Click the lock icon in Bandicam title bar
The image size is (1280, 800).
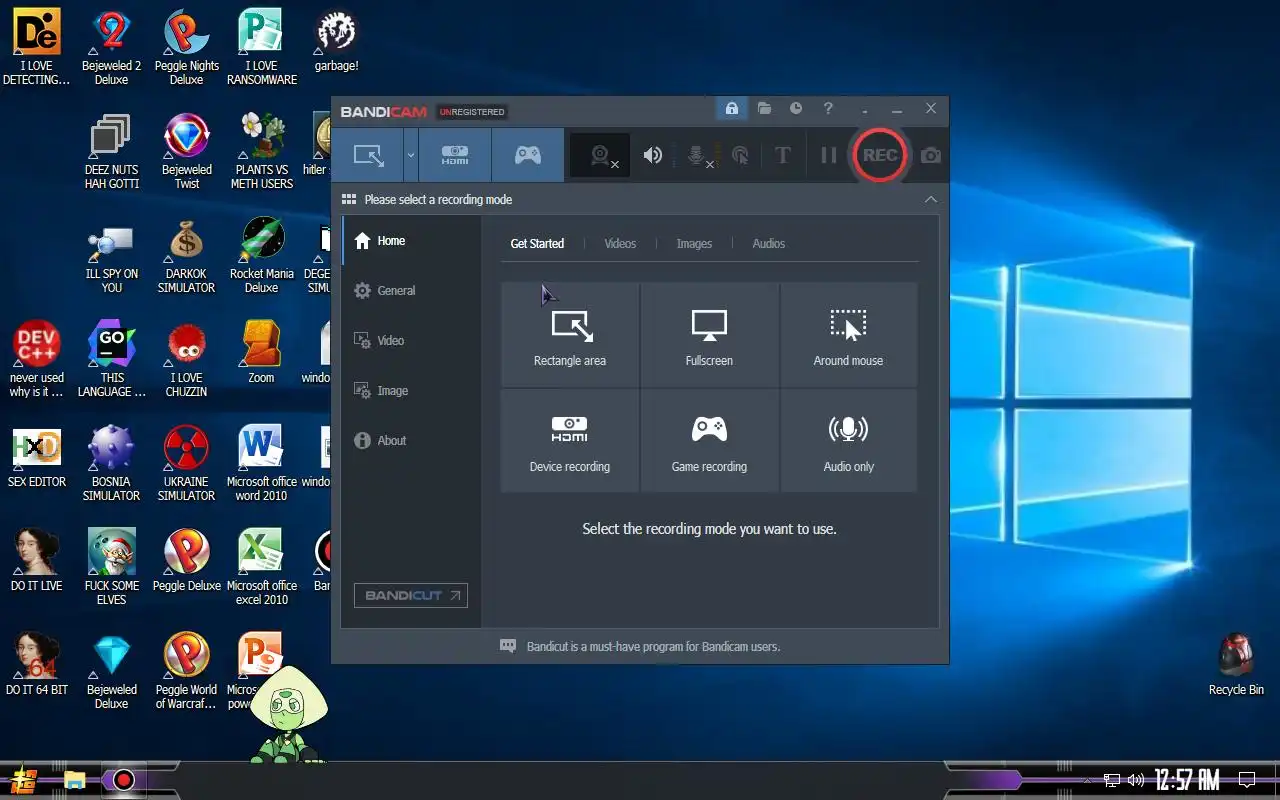[x=732, y=108]
